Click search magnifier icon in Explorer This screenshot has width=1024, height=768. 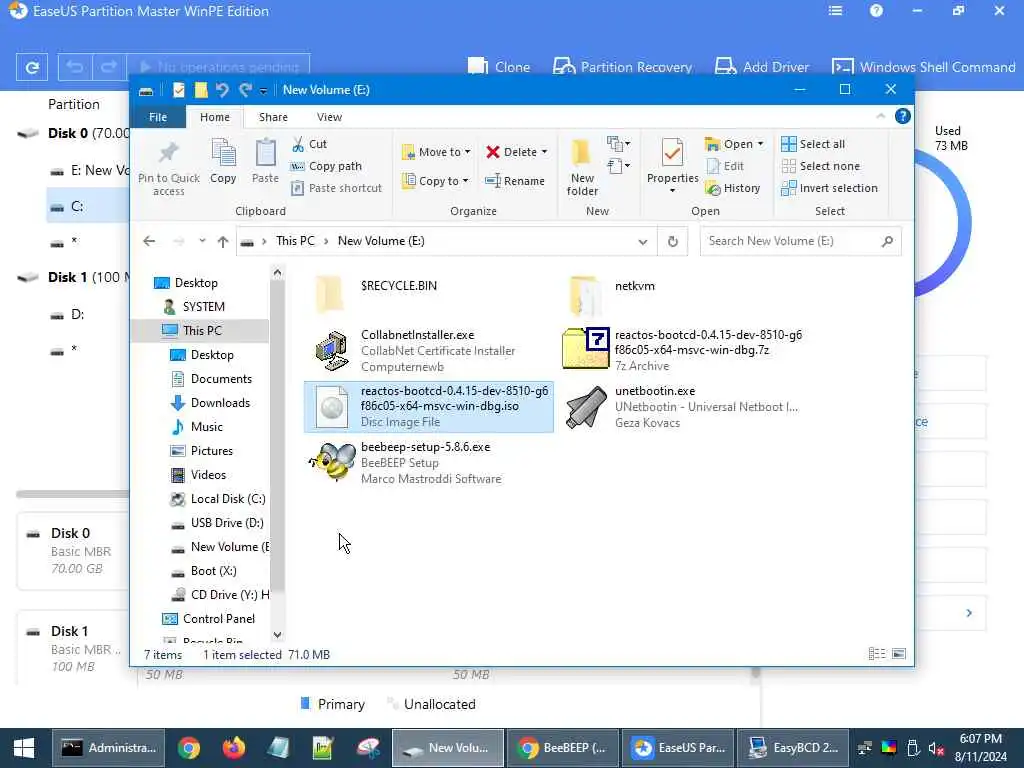[x=887, y=242]
